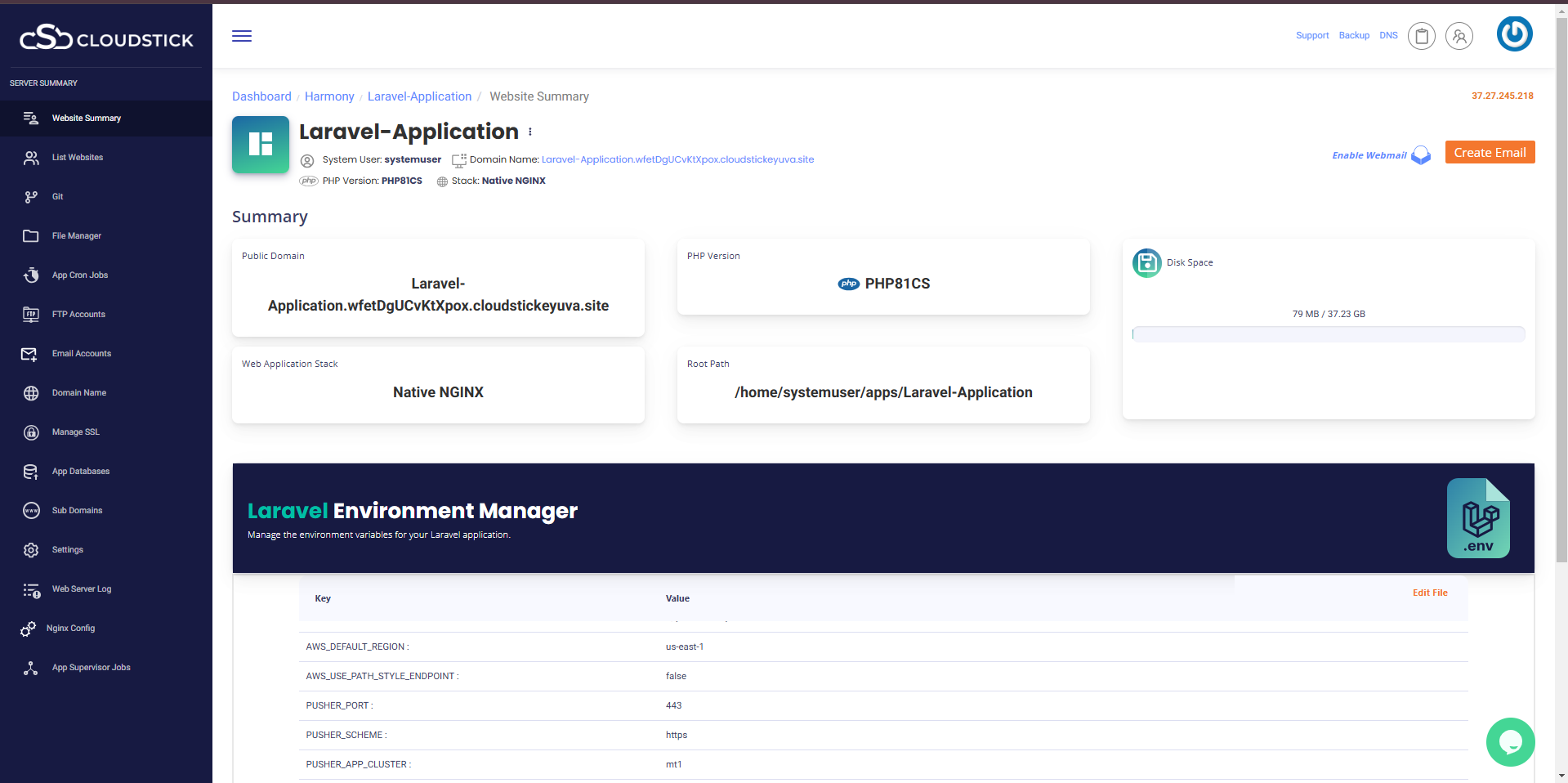Click Edit File in environment manager
This screenshot has width=1568, height=783.
[x=1430, y=593]
